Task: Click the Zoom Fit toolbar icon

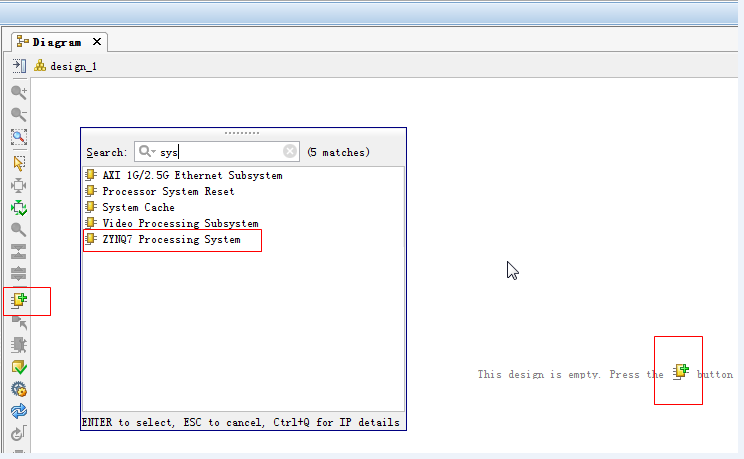Action: tap(18, 137)
